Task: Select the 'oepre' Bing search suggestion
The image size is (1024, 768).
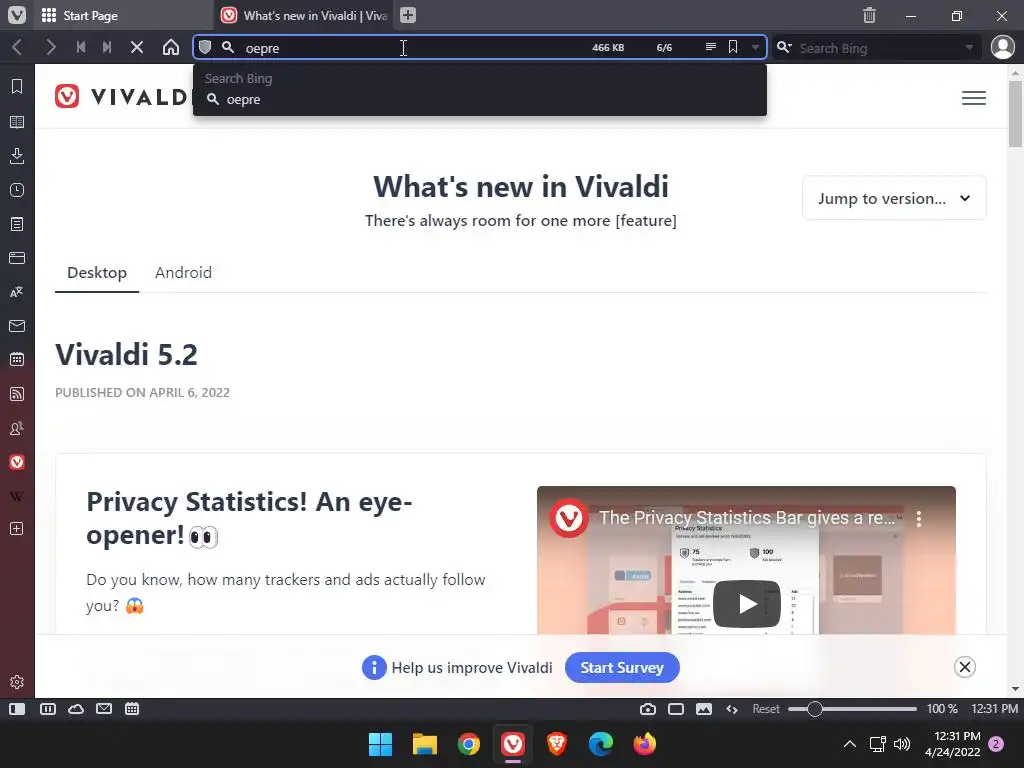Action: [x=479, y=99]
